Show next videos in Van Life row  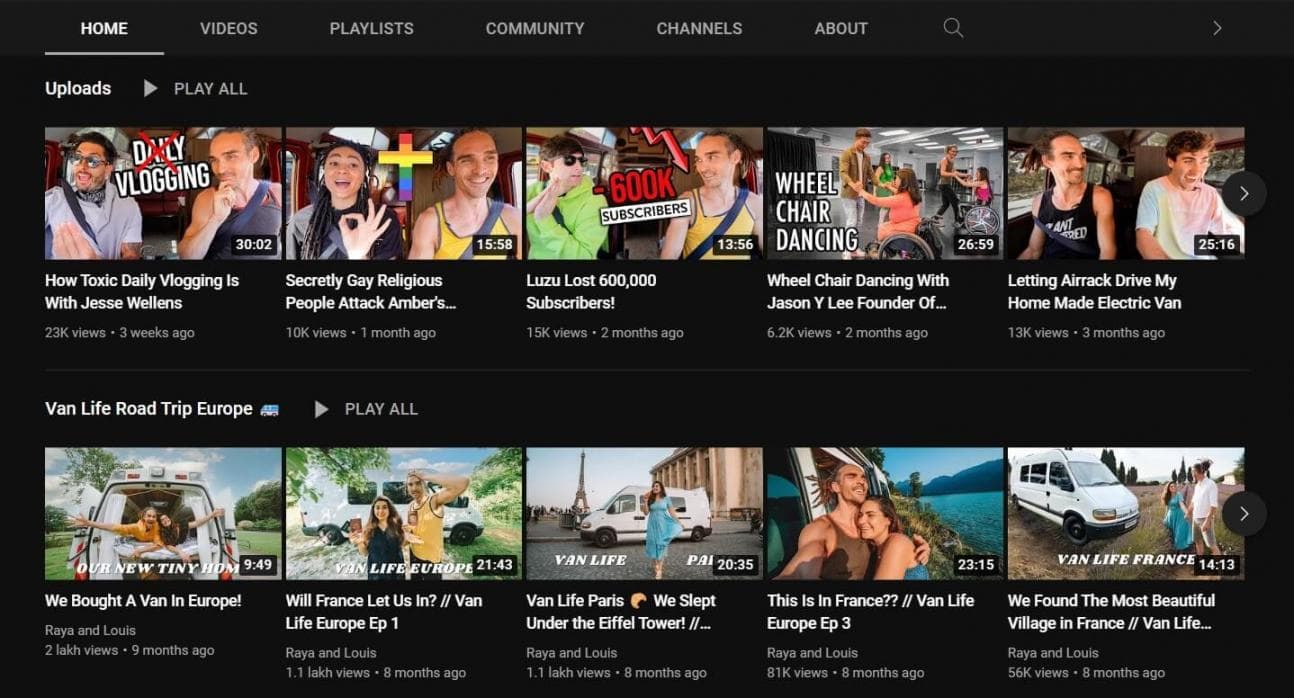[x=1243, y=514]
